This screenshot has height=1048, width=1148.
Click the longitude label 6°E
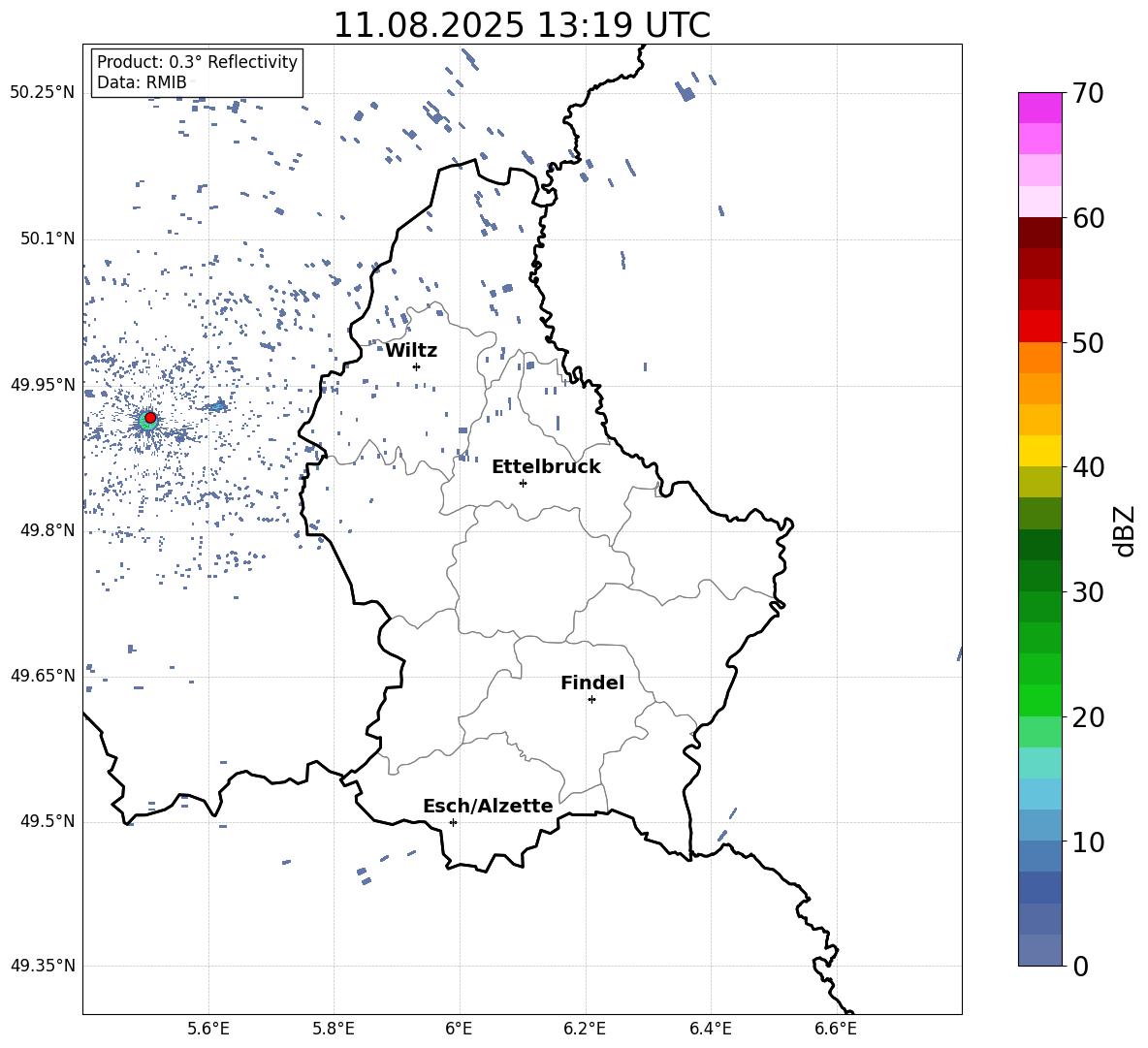460,1029
